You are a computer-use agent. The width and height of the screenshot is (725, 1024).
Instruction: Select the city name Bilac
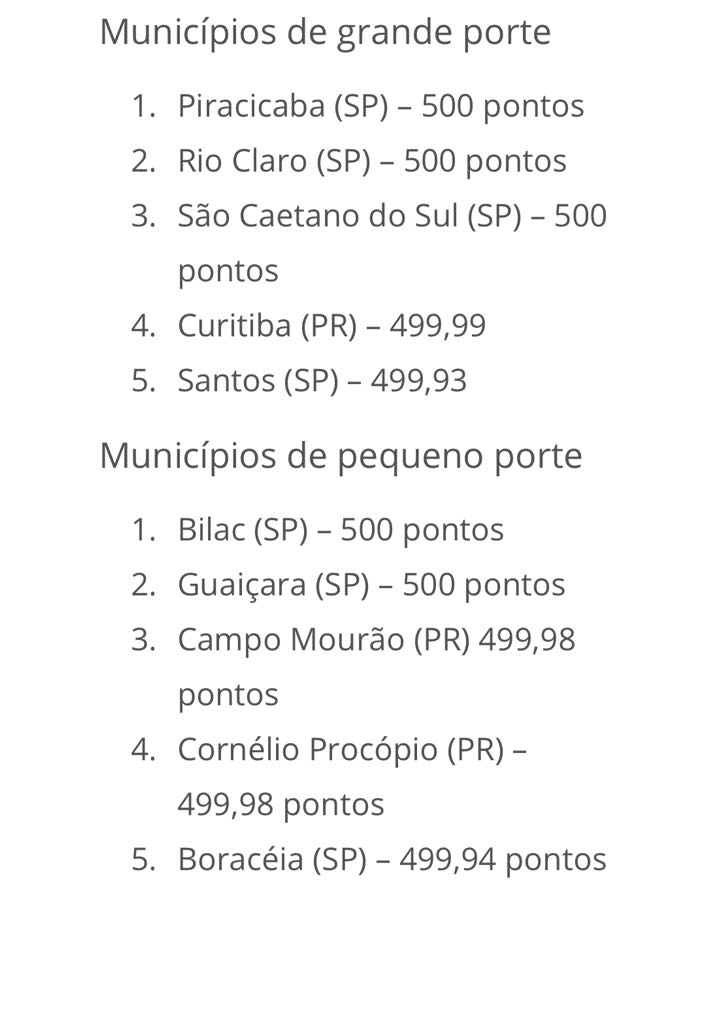211,530
